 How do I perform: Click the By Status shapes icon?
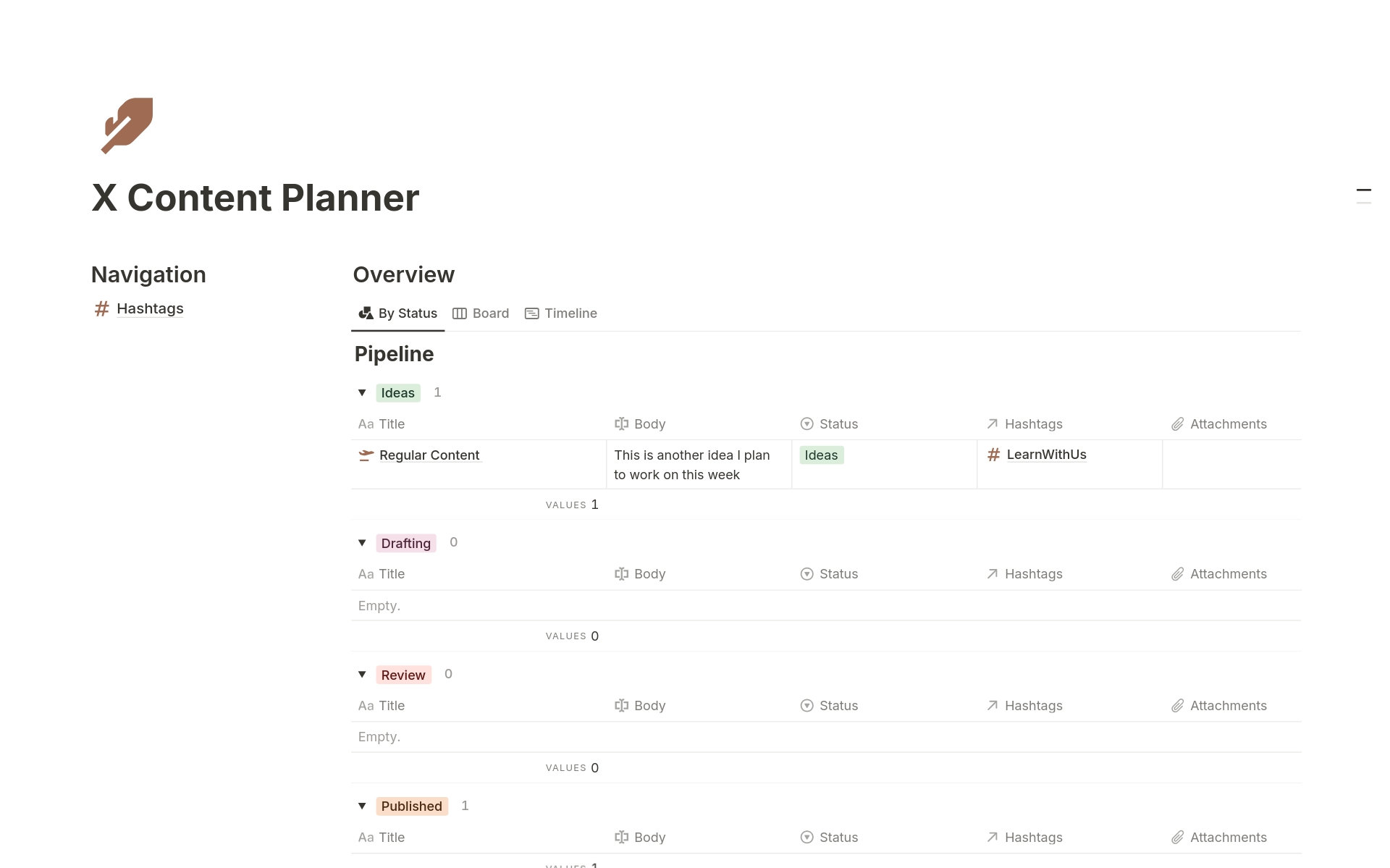click(366, 313)
